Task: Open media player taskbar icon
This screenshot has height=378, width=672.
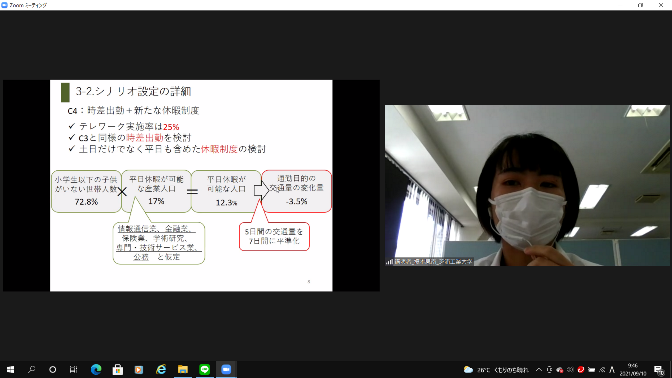Action: 139,369
